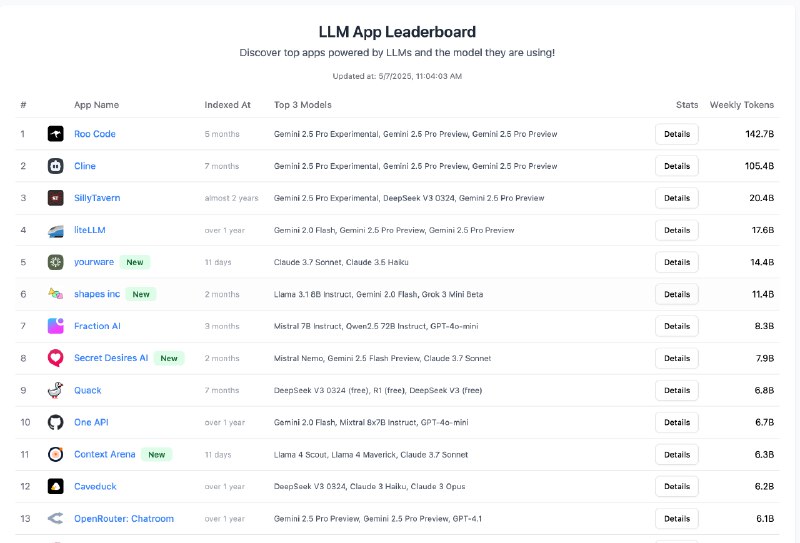
Task: Click the Quack duck icon
Action: click(56, 390)
